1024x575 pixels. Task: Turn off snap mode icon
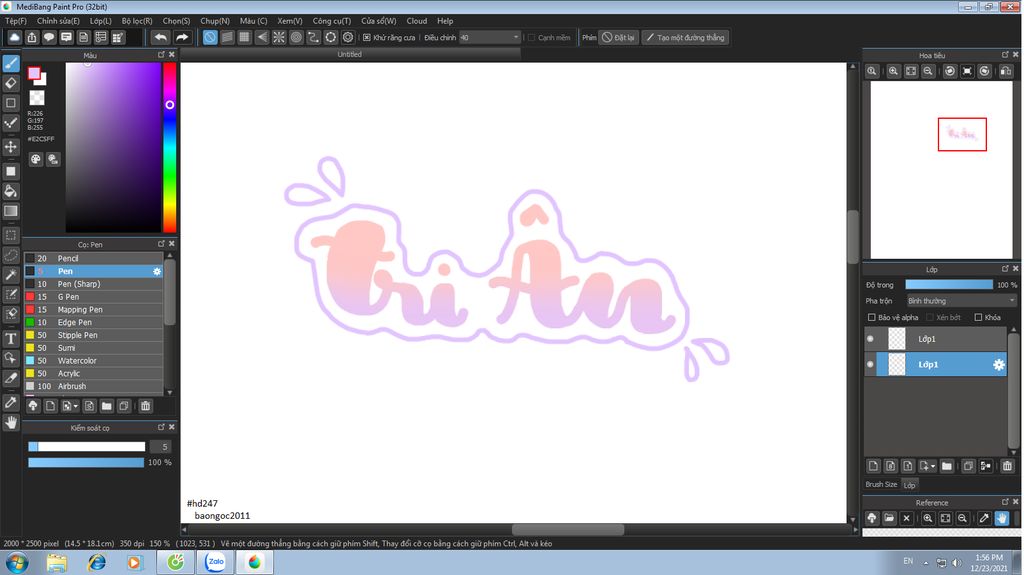tap(210, 37)
